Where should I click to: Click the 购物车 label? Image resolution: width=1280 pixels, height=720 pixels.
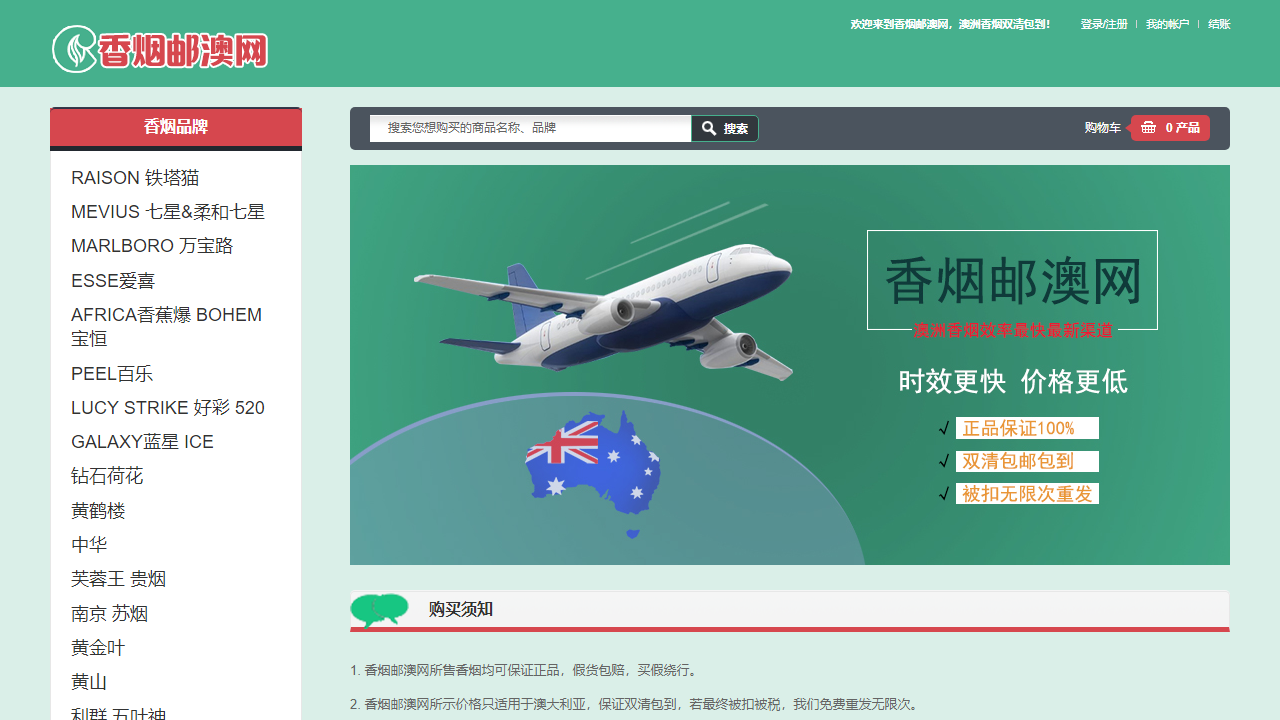pyautogui.click(x=1102, y=128)
